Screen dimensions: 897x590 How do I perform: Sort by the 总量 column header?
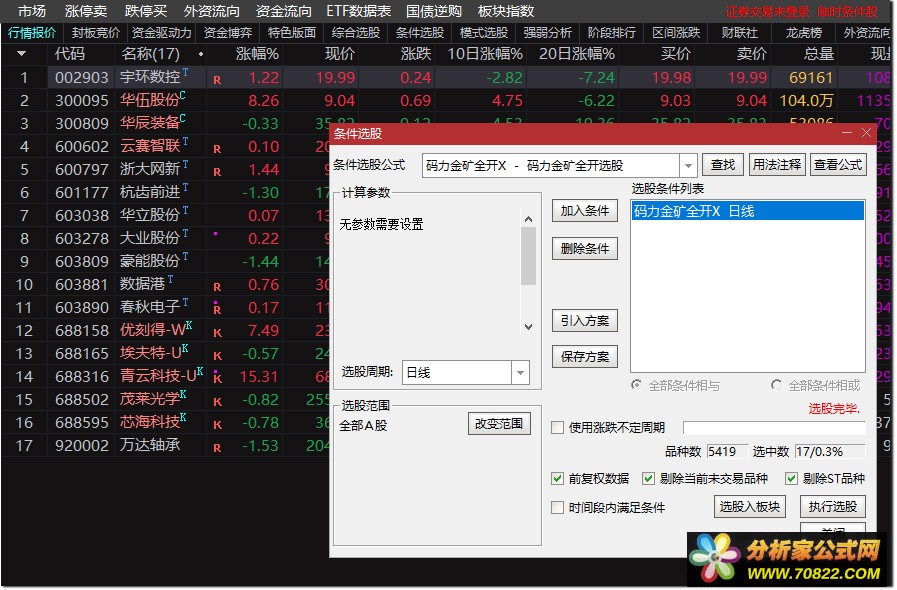pos(819,54)
